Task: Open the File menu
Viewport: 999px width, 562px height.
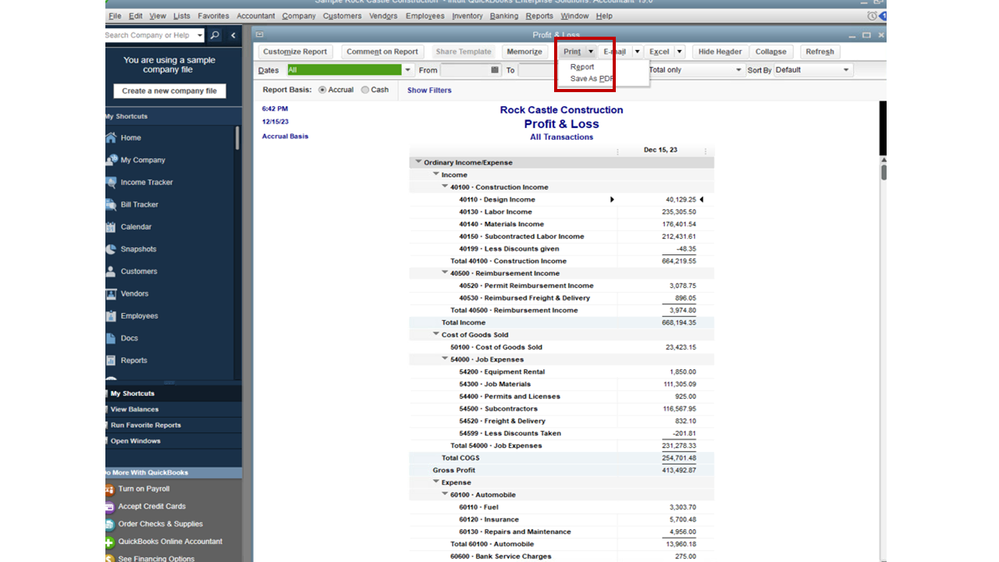Action: pos(115,16)
